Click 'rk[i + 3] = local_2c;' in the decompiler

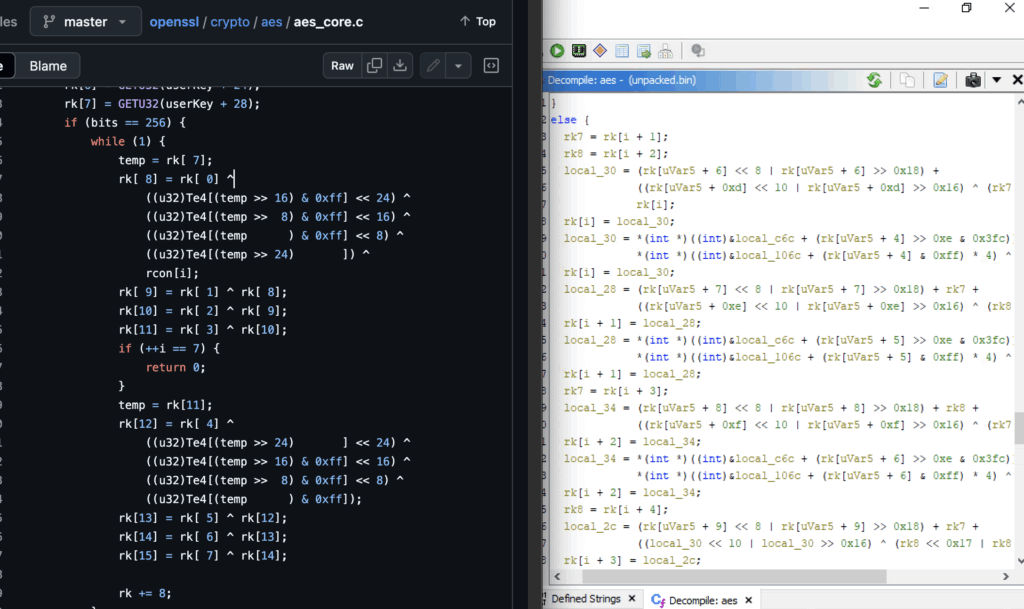632,560
